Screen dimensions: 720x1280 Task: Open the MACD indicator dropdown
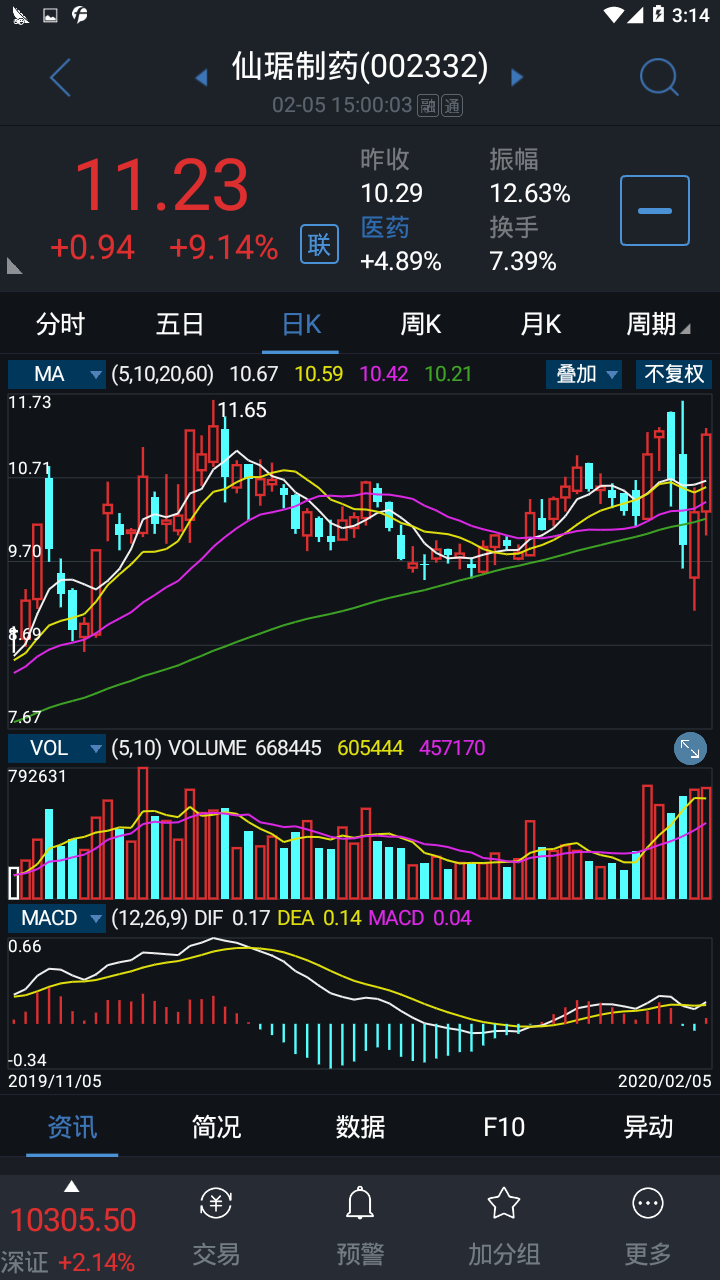[x=56, y=918]
